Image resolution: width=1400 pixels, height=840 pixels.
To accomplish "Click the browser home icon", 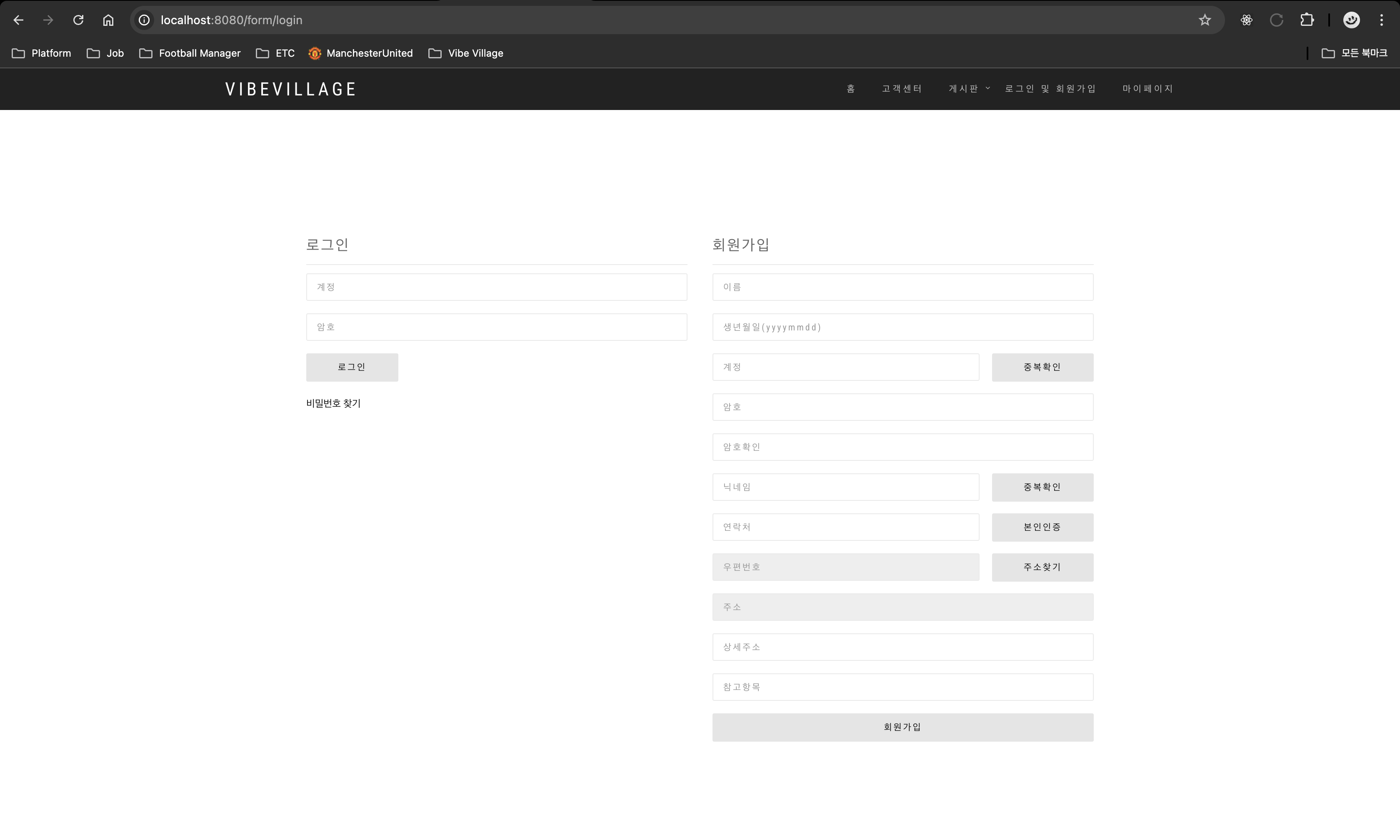I will tap(108, 20).
